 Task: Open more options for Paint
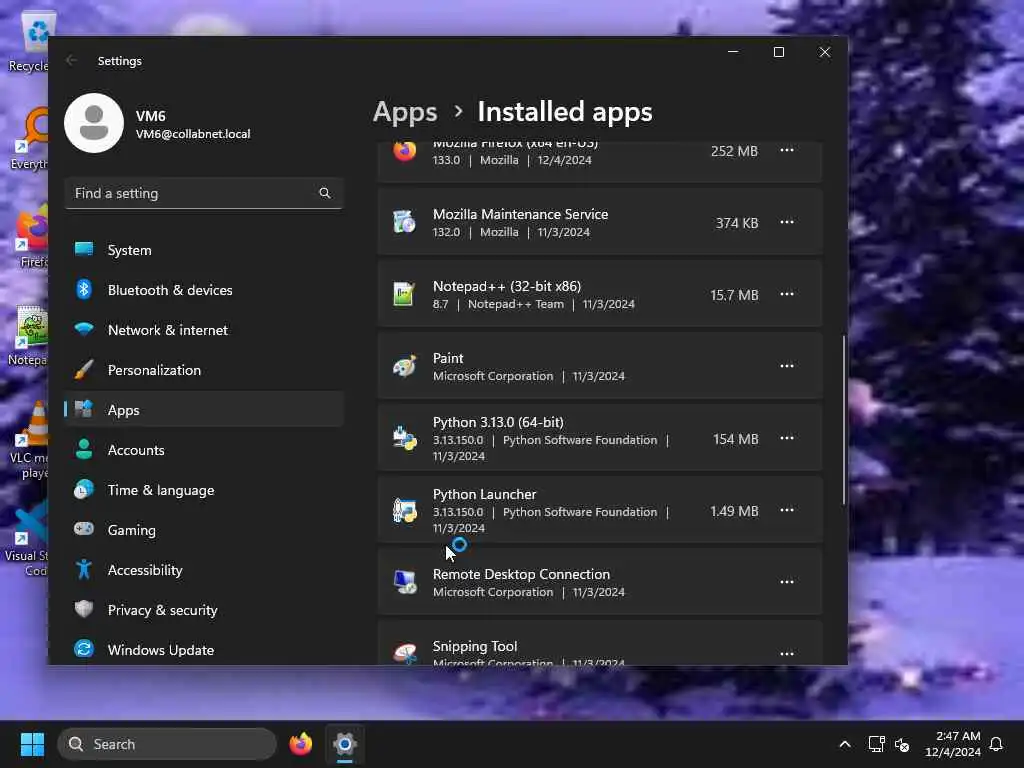(787, 366)
